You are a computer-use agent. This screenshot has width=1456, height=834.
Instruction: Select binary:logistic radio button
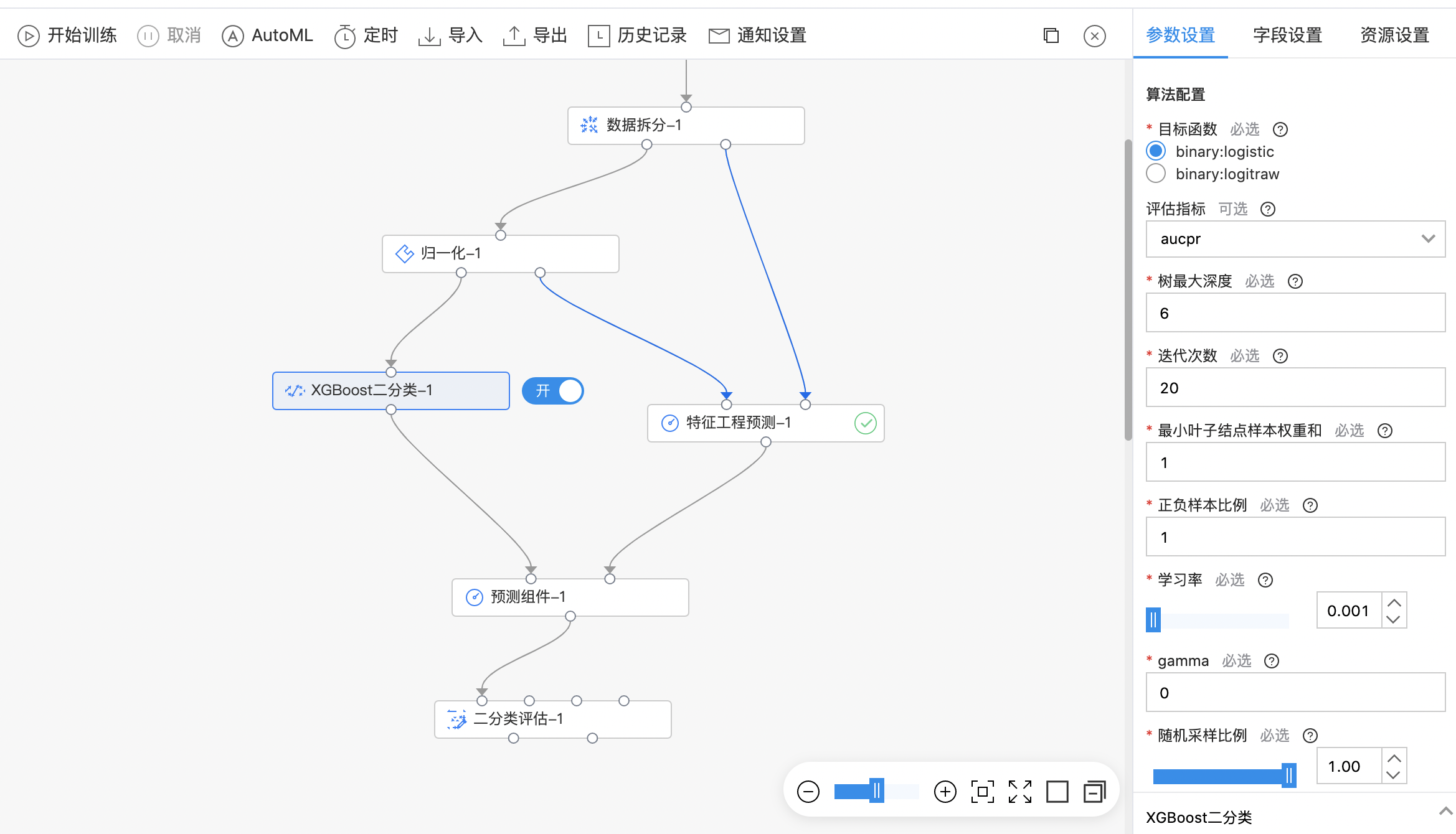point(1156,151)
